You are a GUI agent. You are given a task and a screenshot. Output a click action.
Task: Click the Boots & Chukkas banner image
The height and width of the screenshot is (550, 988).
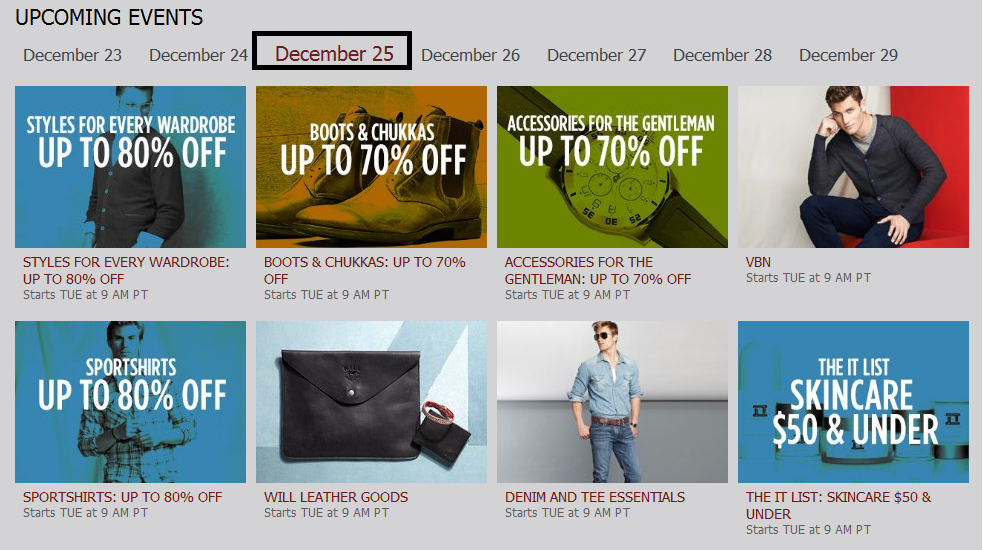371,167
